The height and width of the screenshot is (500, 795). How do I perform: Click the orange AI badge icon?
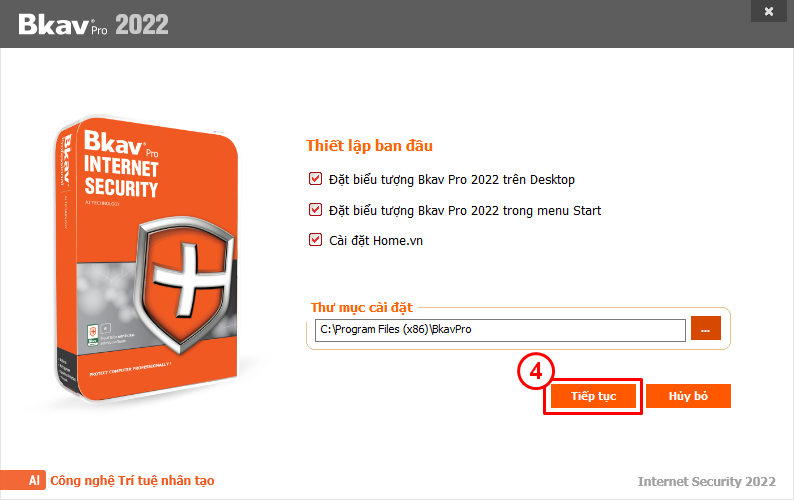pos(23,480)
